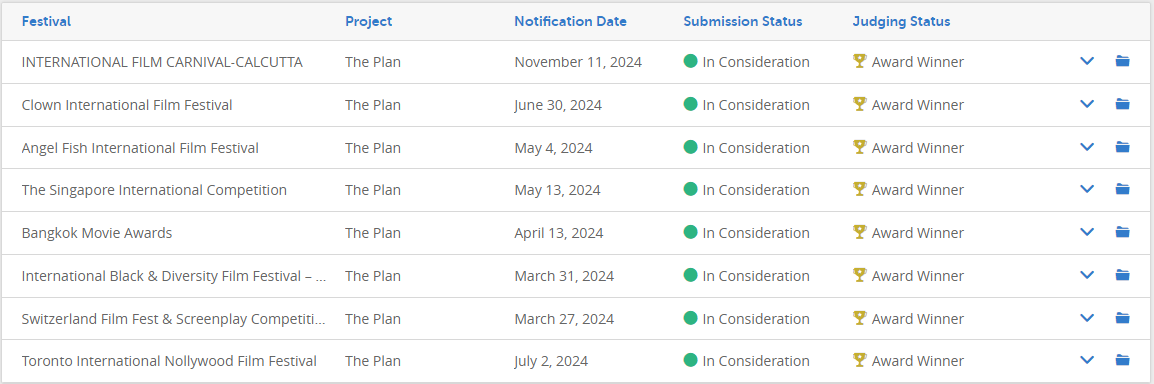Viewport: 1154px width, 384px height.
Task: Sort by Notification Date column
Action: click(570, 21)
